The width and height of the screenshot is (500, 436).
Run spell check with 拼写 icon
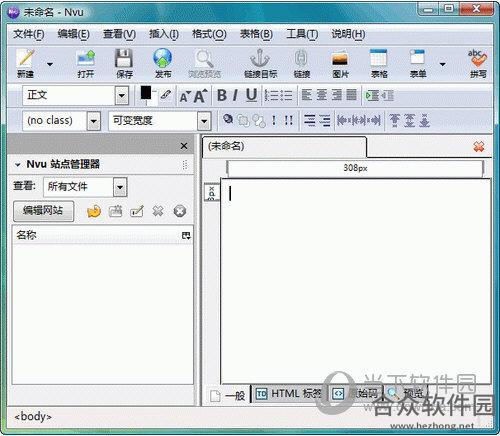pyautogui.click(x=478, y=63)
